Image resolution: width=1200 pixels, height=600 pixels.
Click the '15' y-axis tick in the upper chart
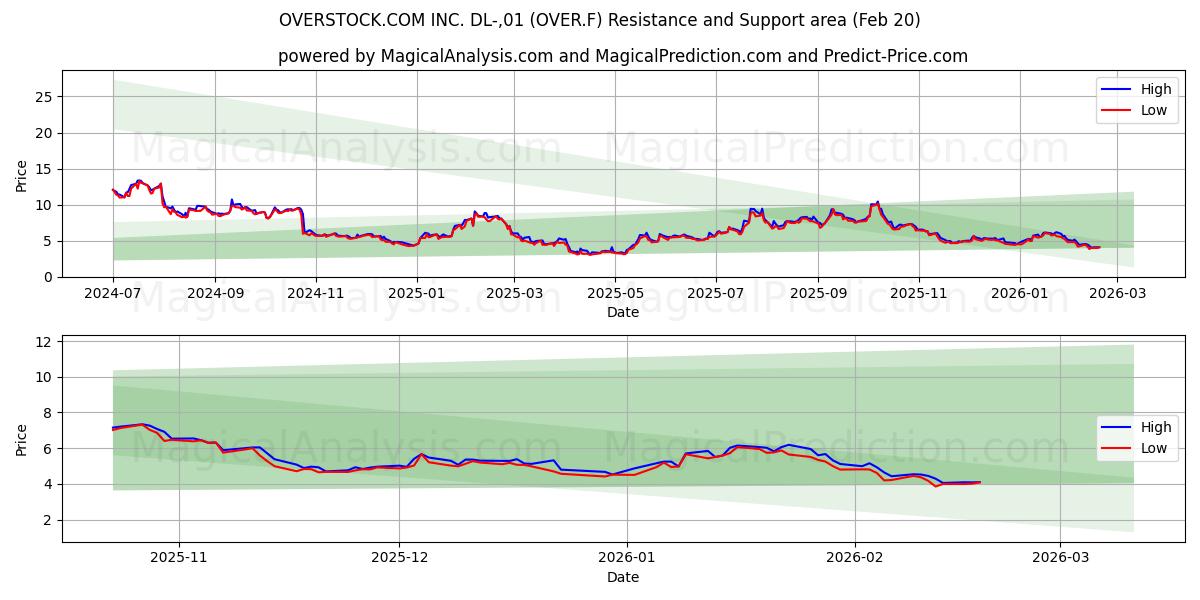click(x=44, y=169)
